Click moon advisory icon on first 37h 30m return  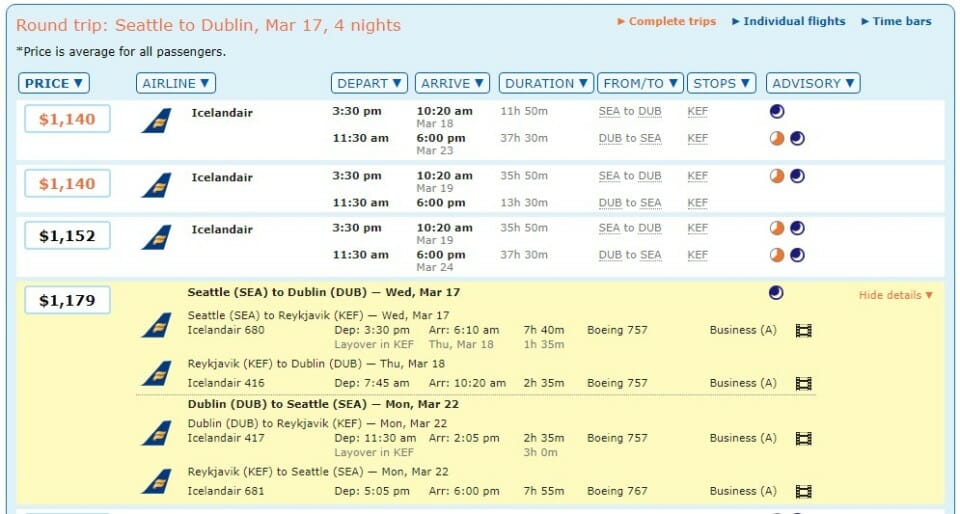coord(797,138)
